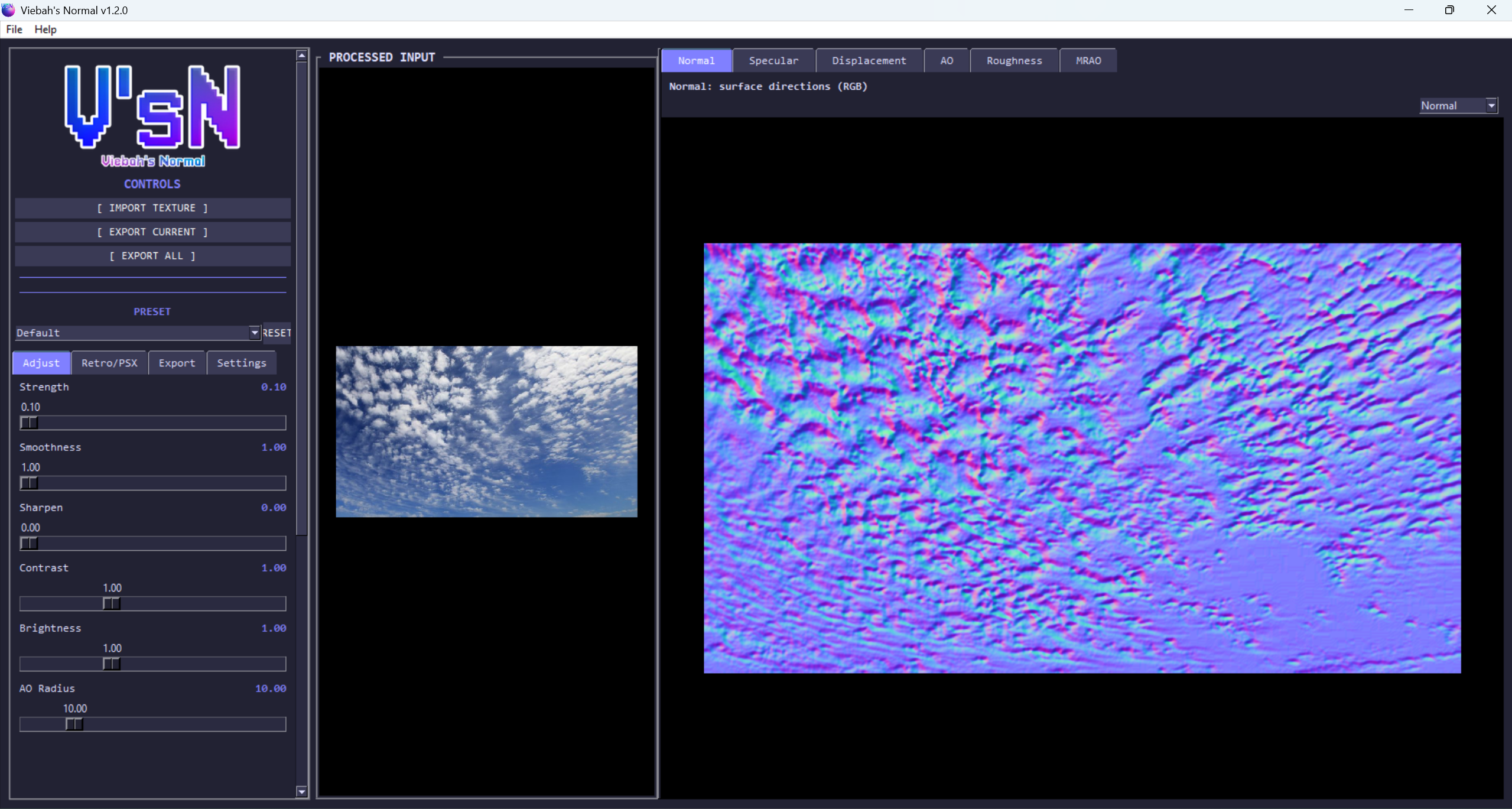1512x809 pixels.
Task: Click the scroll up arrow of controls panel
Action: tap(301, 56)
